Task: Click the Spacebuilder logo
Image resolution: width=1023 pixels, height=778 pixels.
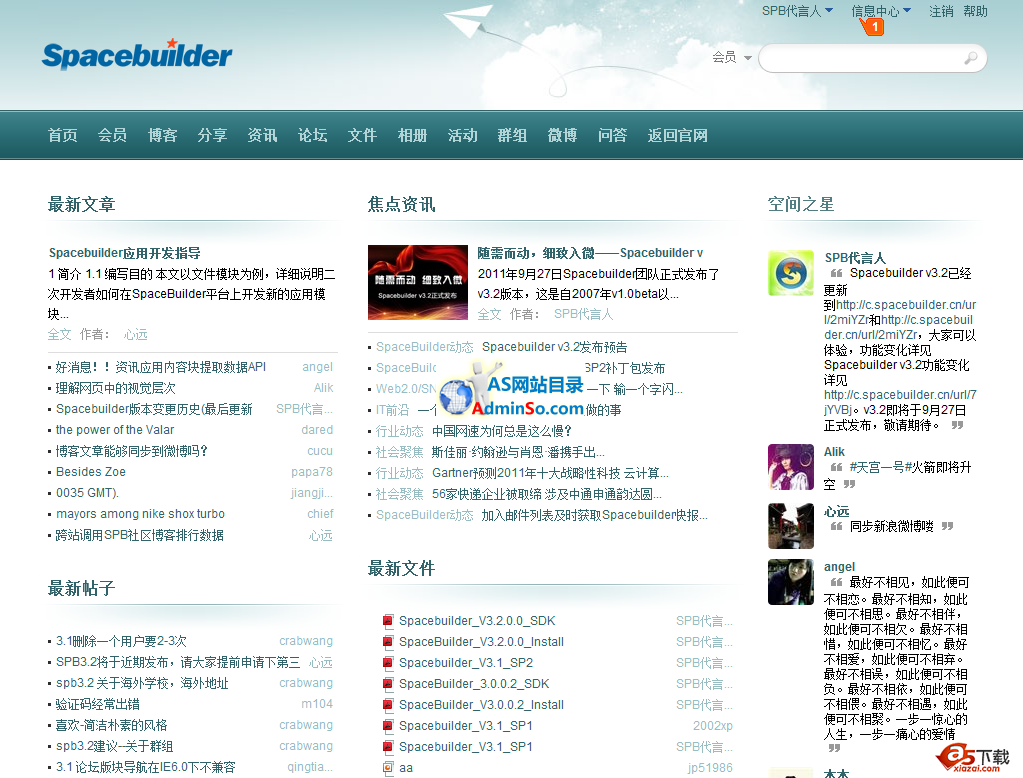Action: pos(137,54)
